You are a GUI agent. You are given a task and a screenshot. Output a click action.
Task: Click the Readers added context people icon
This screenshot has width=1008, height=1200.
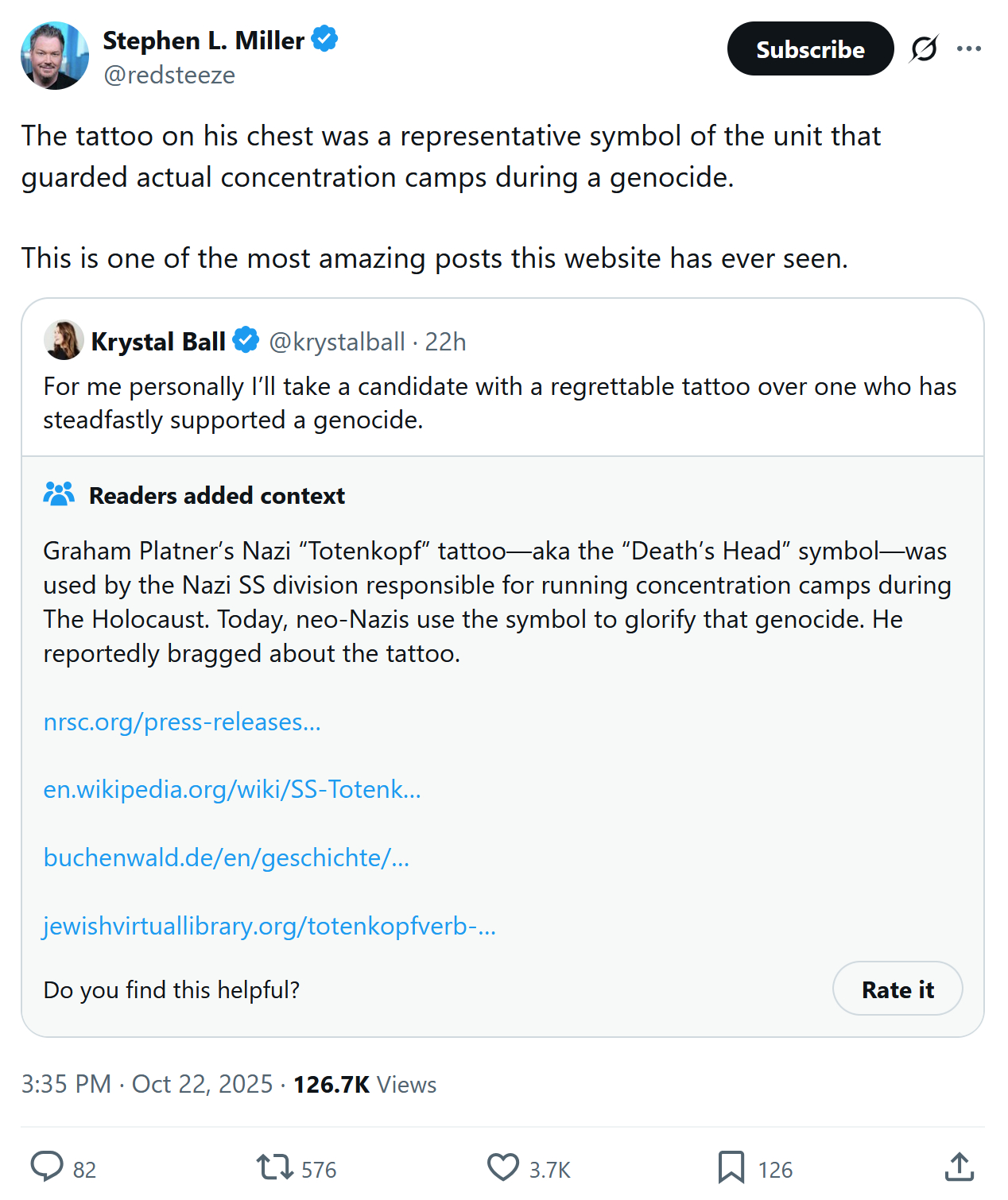(59, 494)
